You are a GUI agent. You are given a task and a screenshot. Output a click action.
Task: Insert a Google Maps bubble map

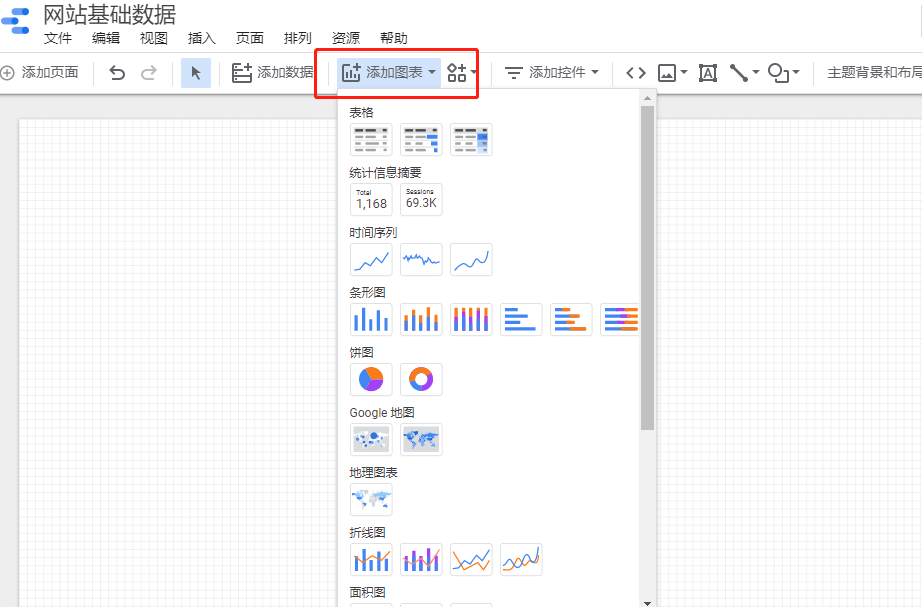pos(371,439)
